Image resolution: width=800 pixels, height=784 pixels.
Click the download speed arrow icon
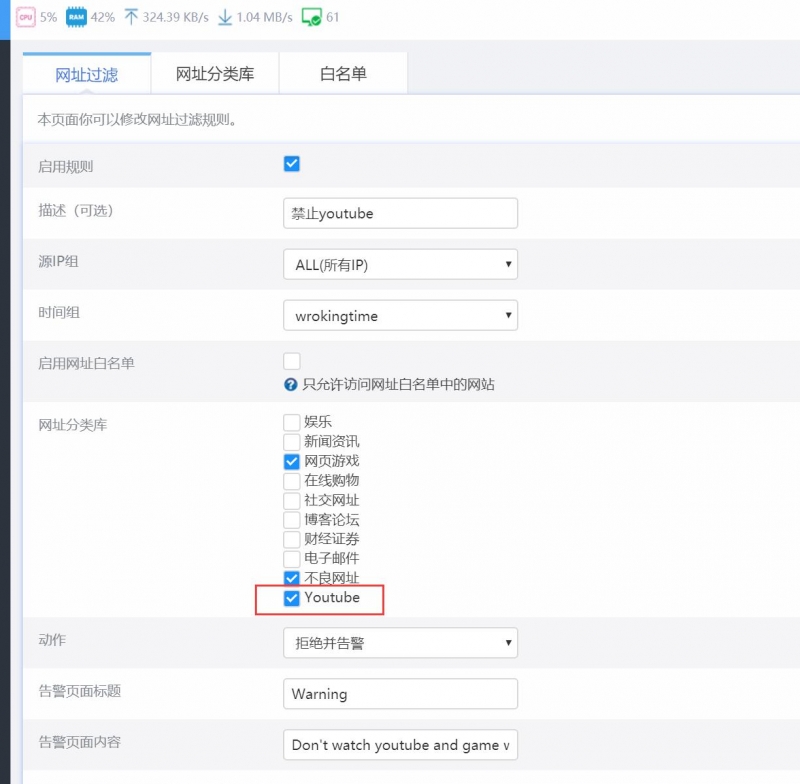click(225, 17)
